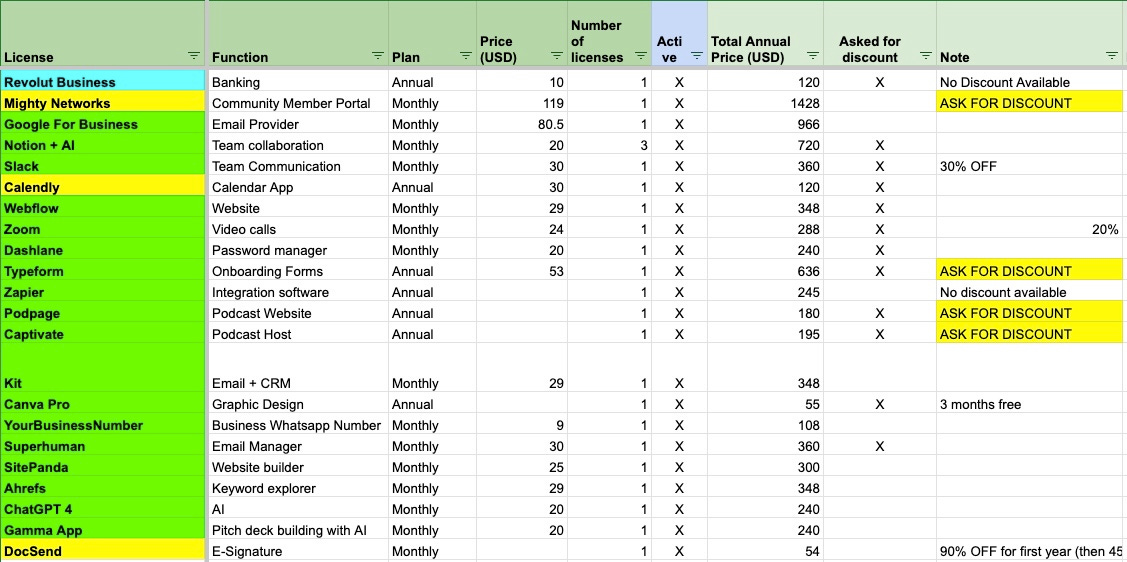1127x562 pixels.
Task: Select the Zapier license cell
Action: [x=103, y=292]
